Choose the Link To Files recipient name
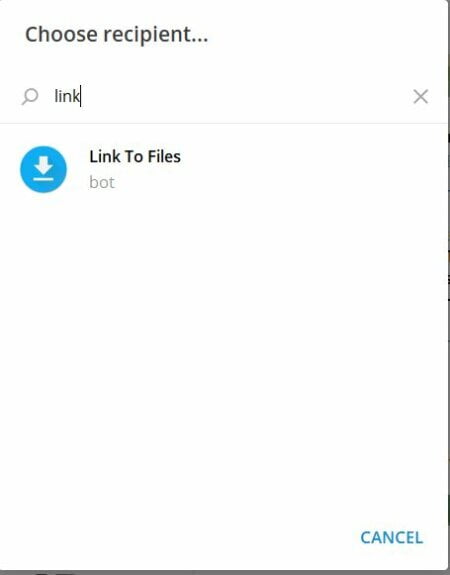This screenshot has height=575, width=450. (135, 157)
